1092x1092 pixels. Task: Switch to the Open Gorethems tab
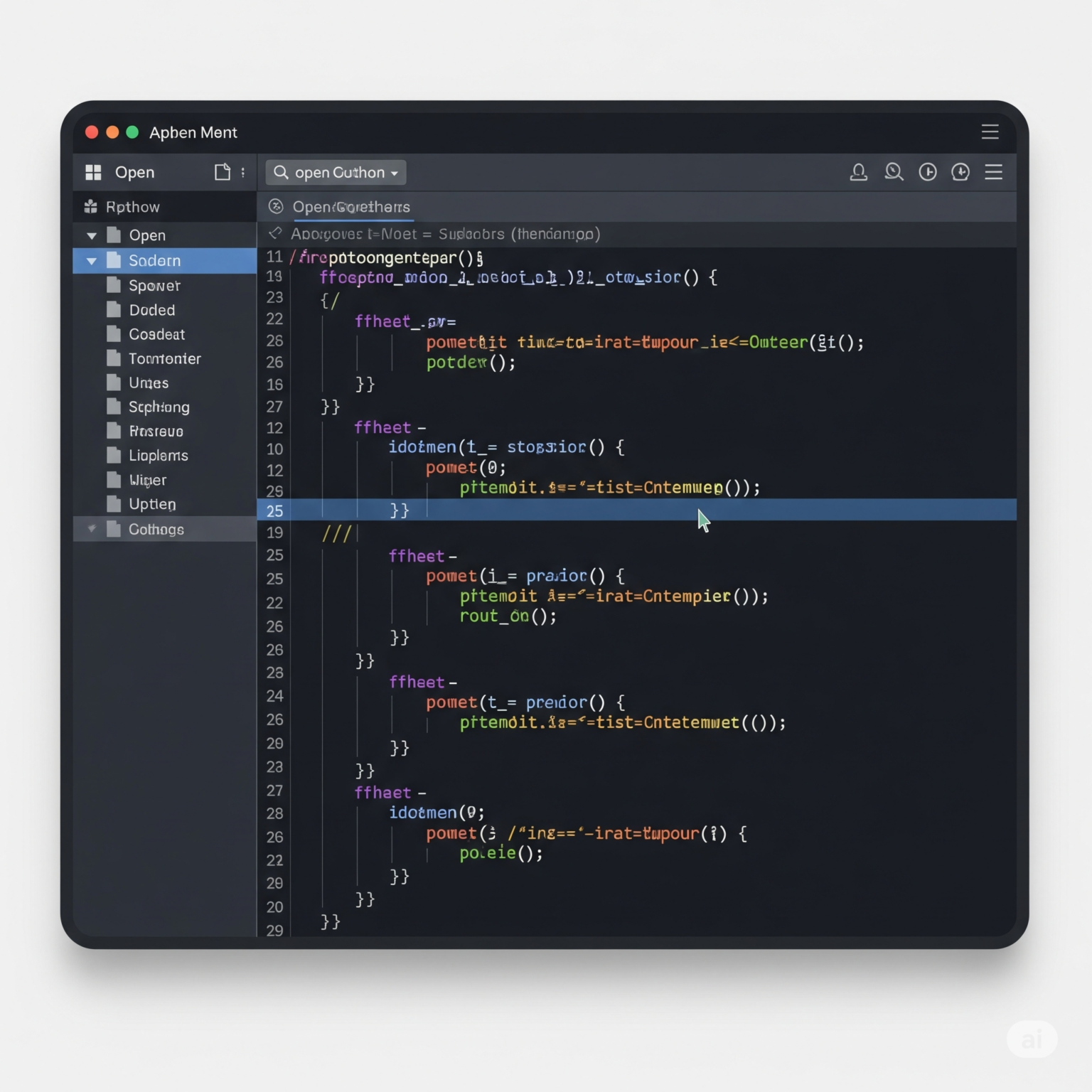[352, 207]
